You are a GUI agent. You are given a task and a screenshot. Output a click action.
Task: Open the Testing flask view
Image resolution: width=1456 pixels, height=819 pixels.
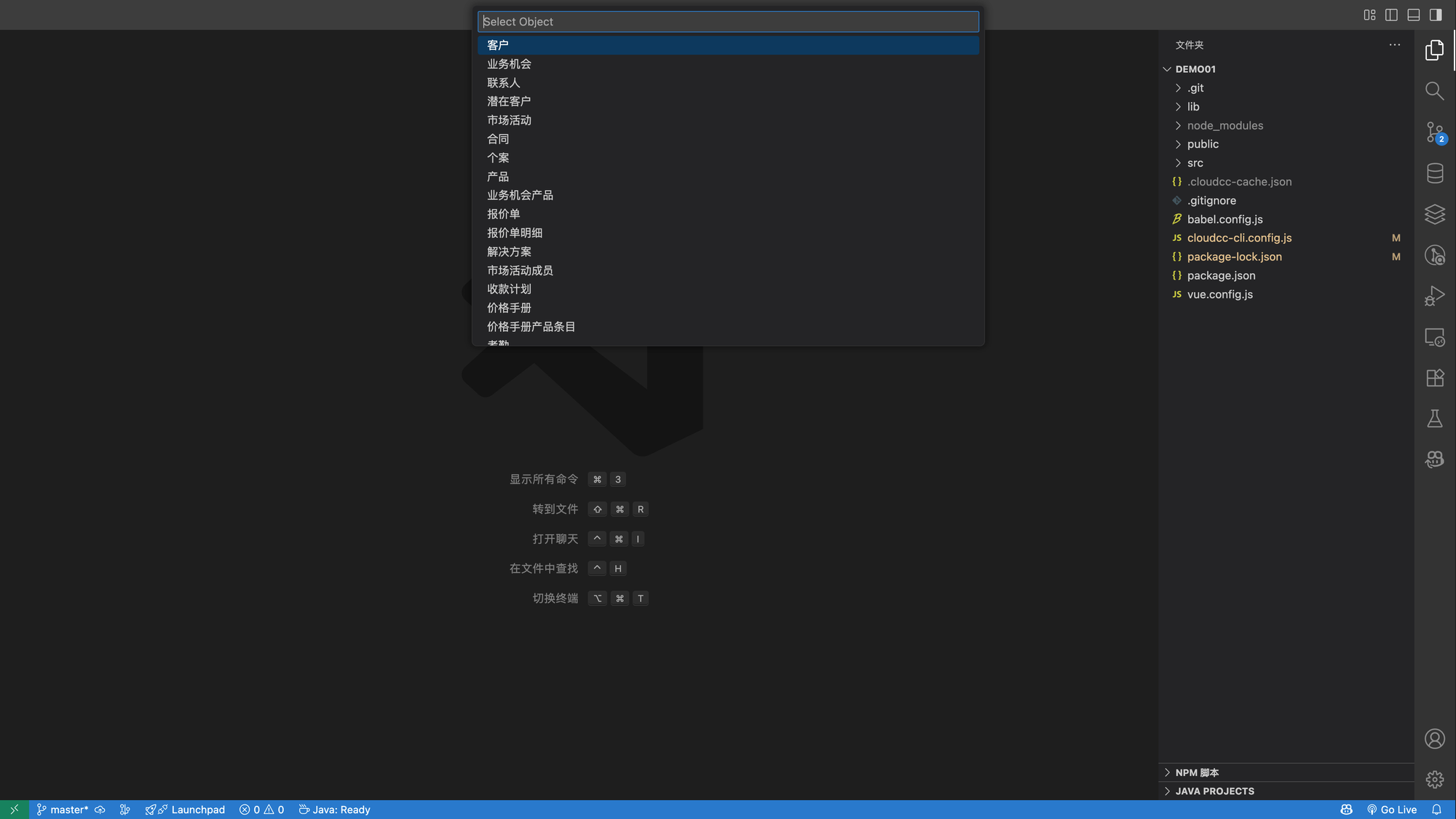(x=1434, y=419)
